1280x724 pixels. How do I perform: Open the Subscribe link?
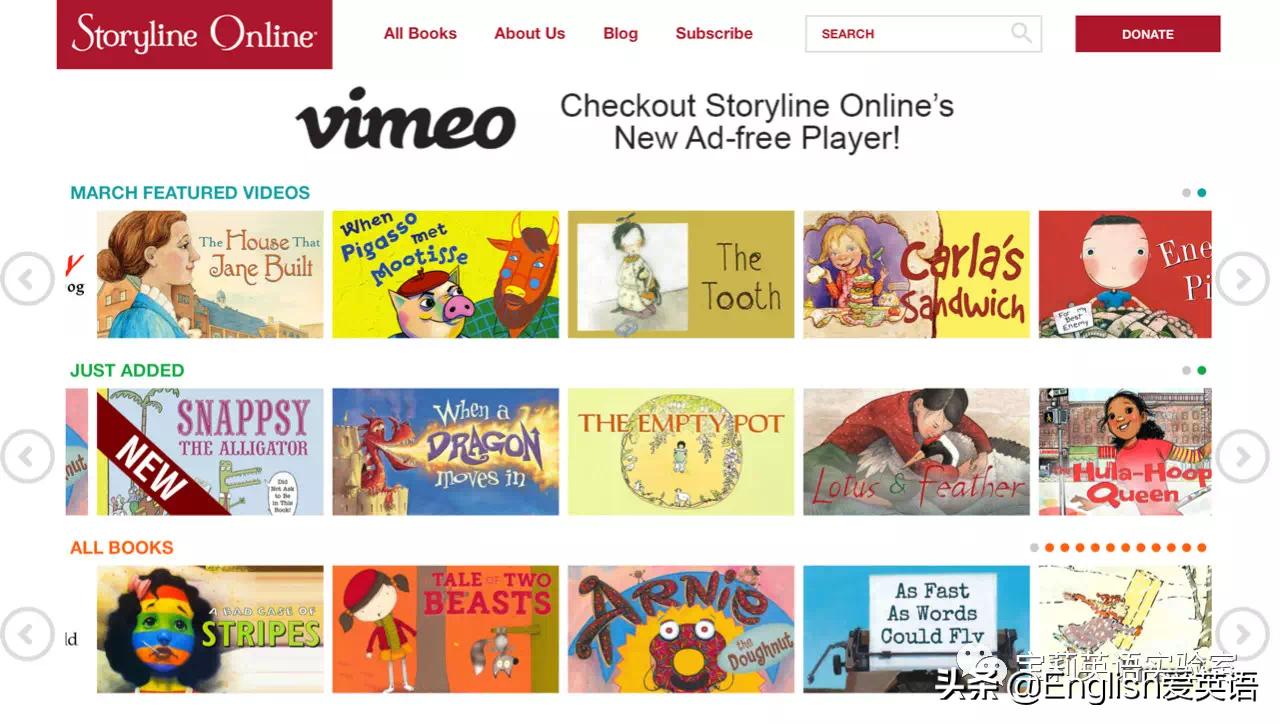[714, 33]
